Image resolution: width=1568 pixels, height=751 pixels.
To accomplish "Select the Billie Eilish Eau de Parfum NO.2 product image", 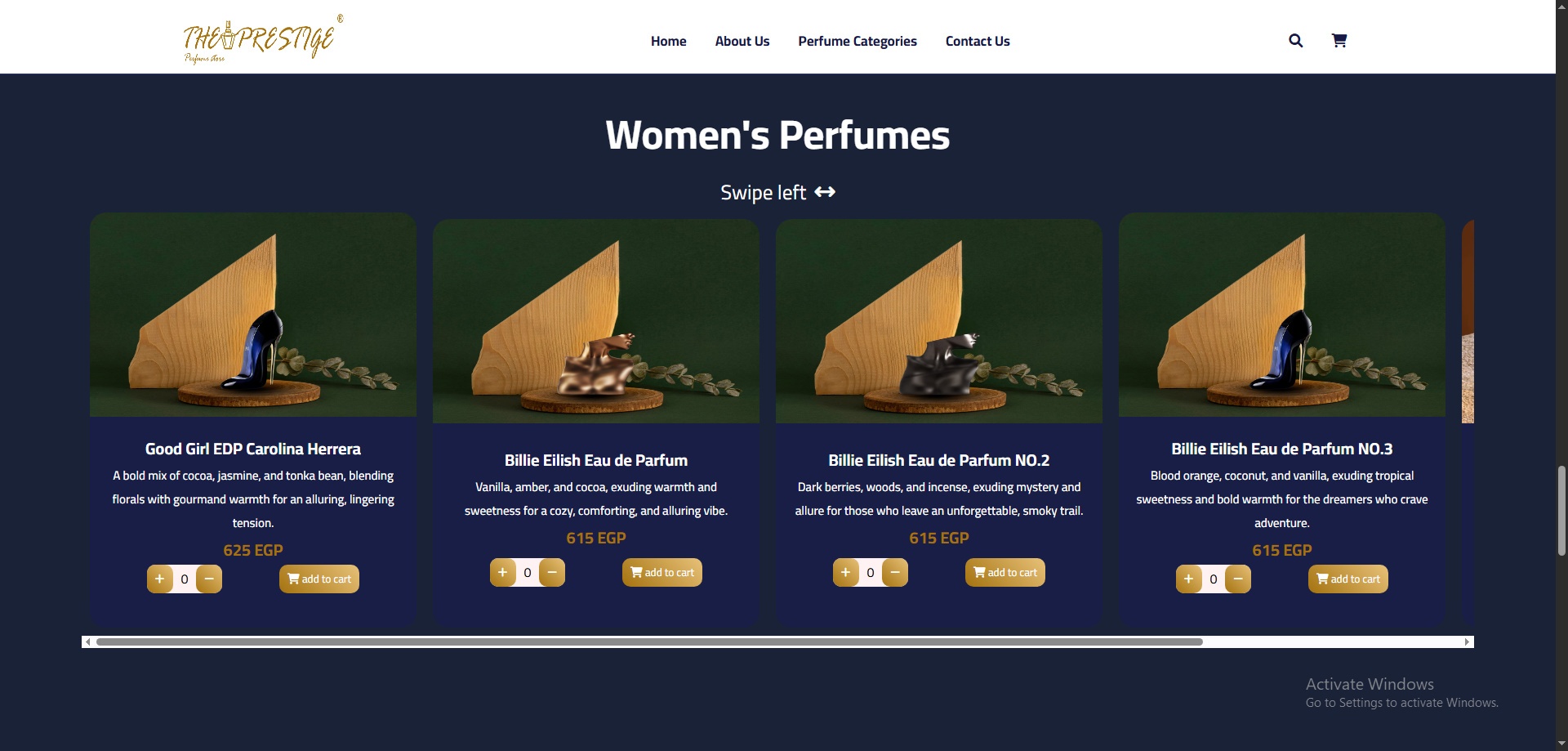I will [939, 321].
